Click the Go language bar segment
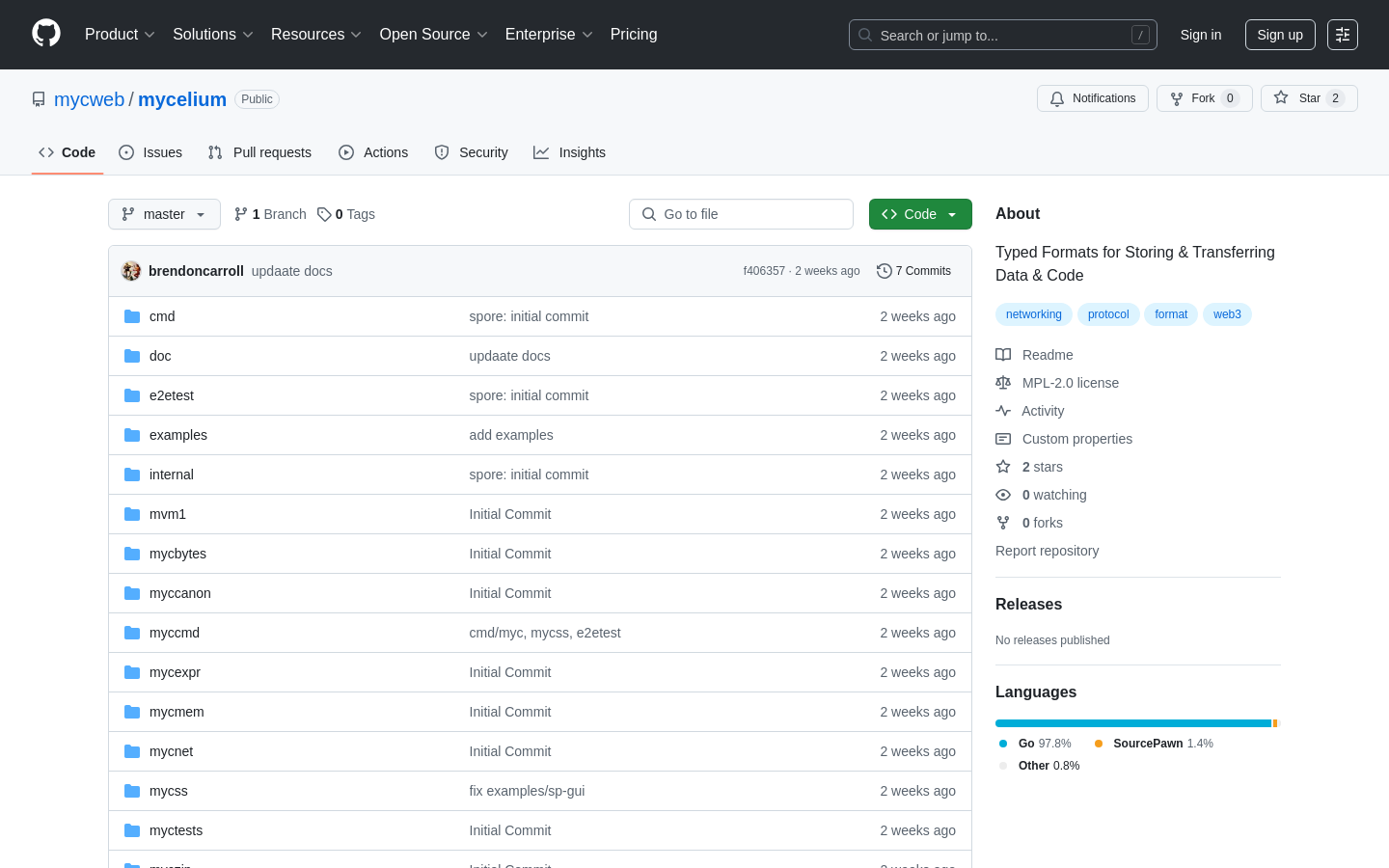The width and height of the screenshot is (1389, 868). point(1133,723)
